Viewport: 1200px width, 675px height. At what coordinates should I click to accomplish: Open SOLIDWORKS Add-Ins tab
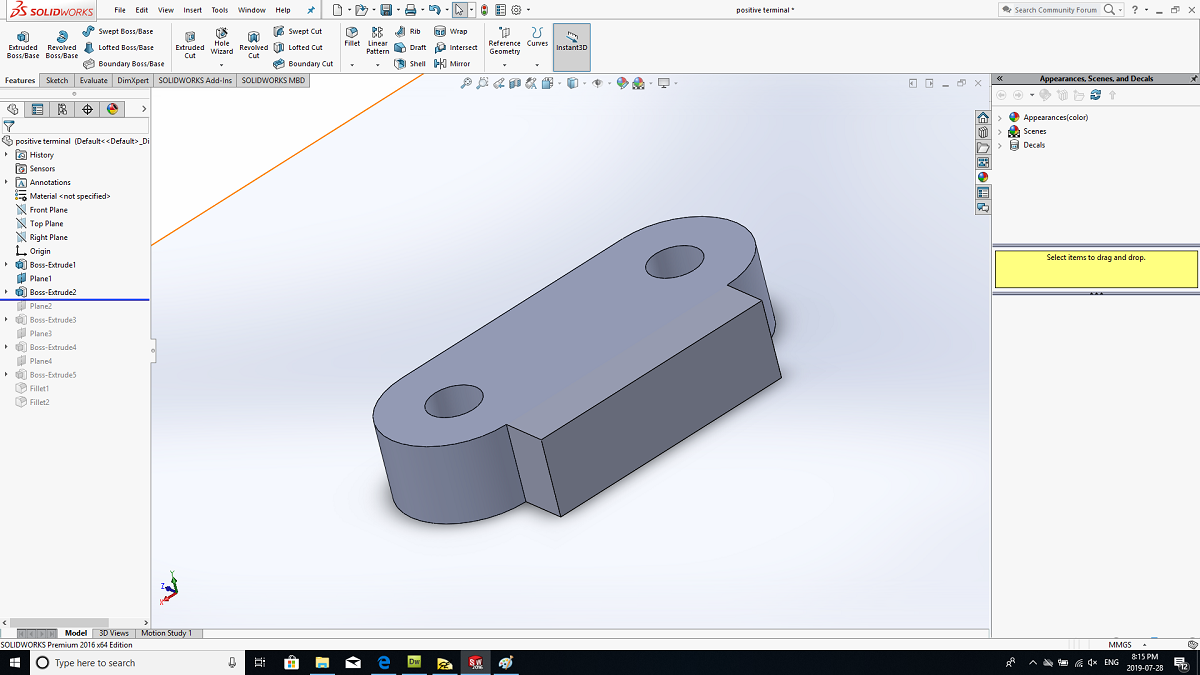pos(195,80)
